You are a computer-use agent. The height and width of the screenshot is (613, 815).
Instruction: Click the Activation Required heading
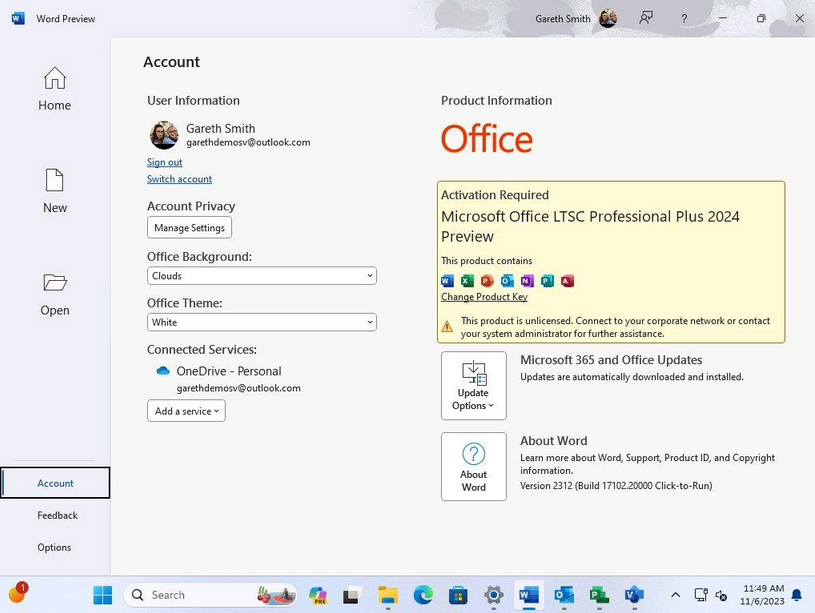[x=495, y=195]
